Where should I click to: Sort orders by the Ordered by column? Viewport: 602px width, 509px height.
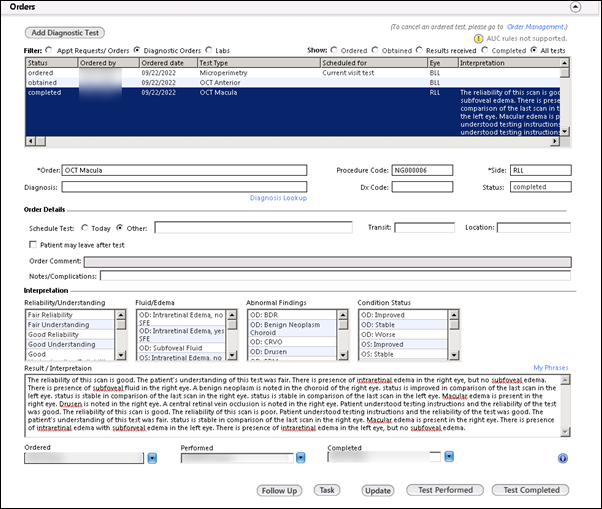click(x=109, y=63)
